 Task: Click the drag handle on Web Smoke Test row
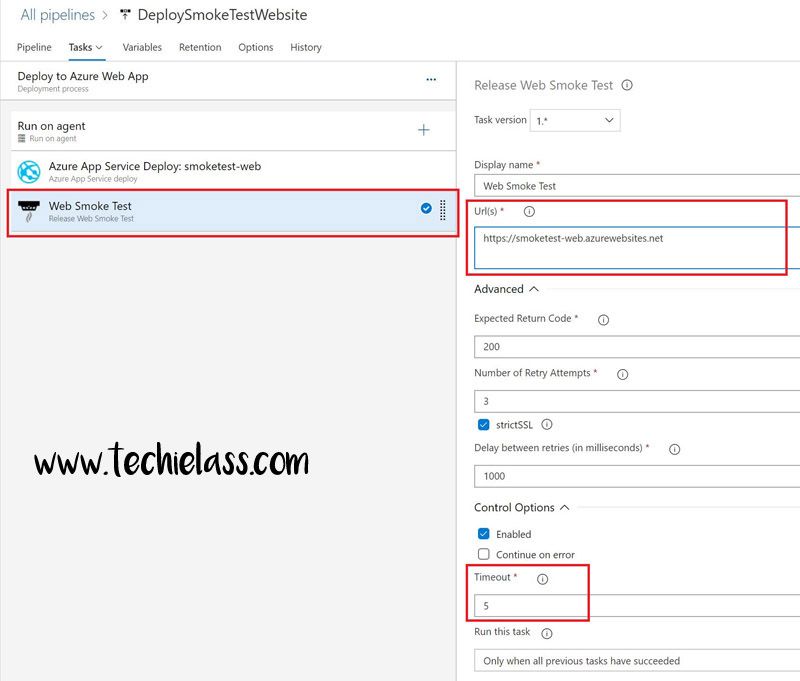tap(442, 210)
